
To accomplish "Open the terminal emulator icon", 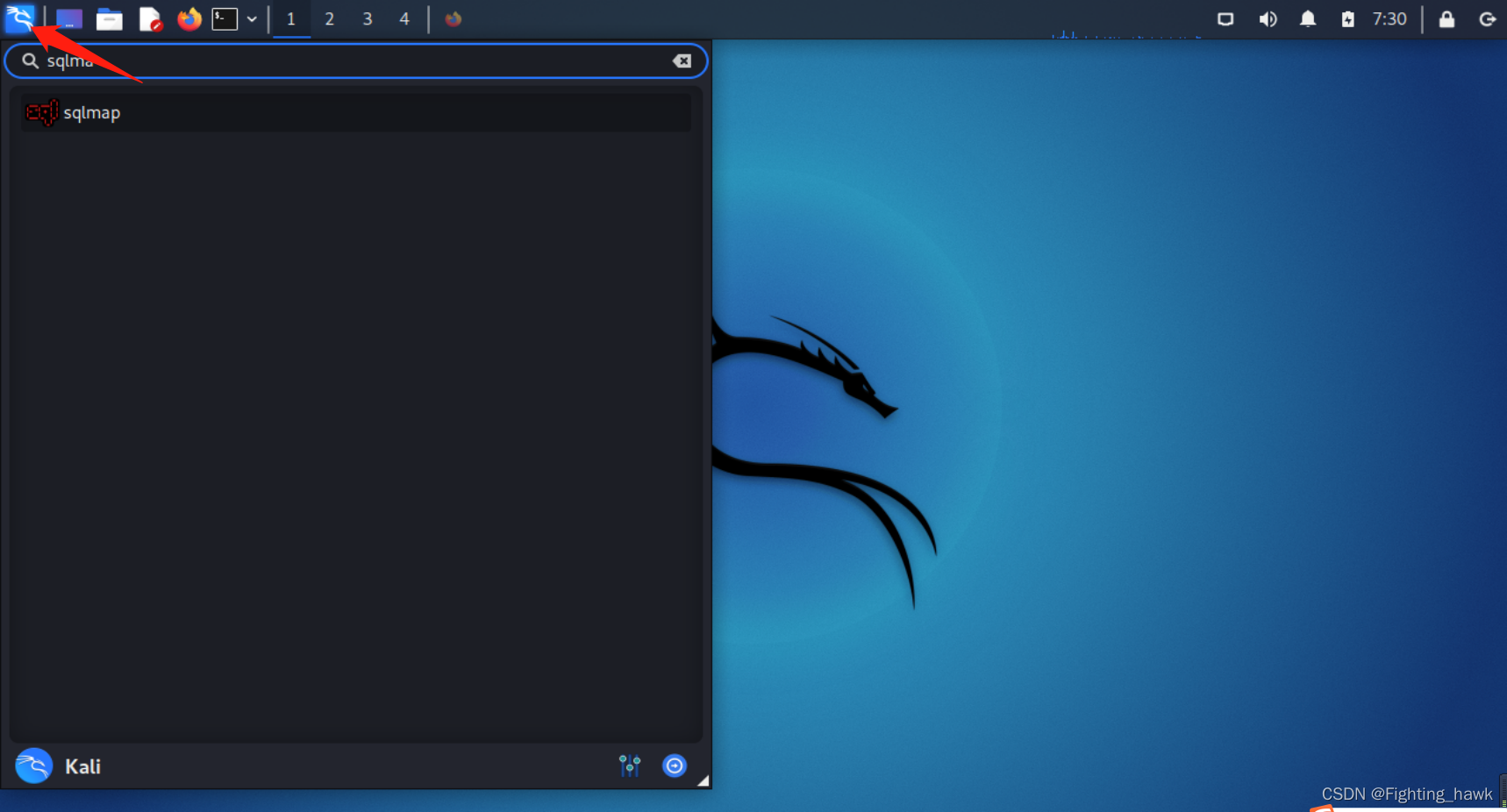I will (225, 19).
